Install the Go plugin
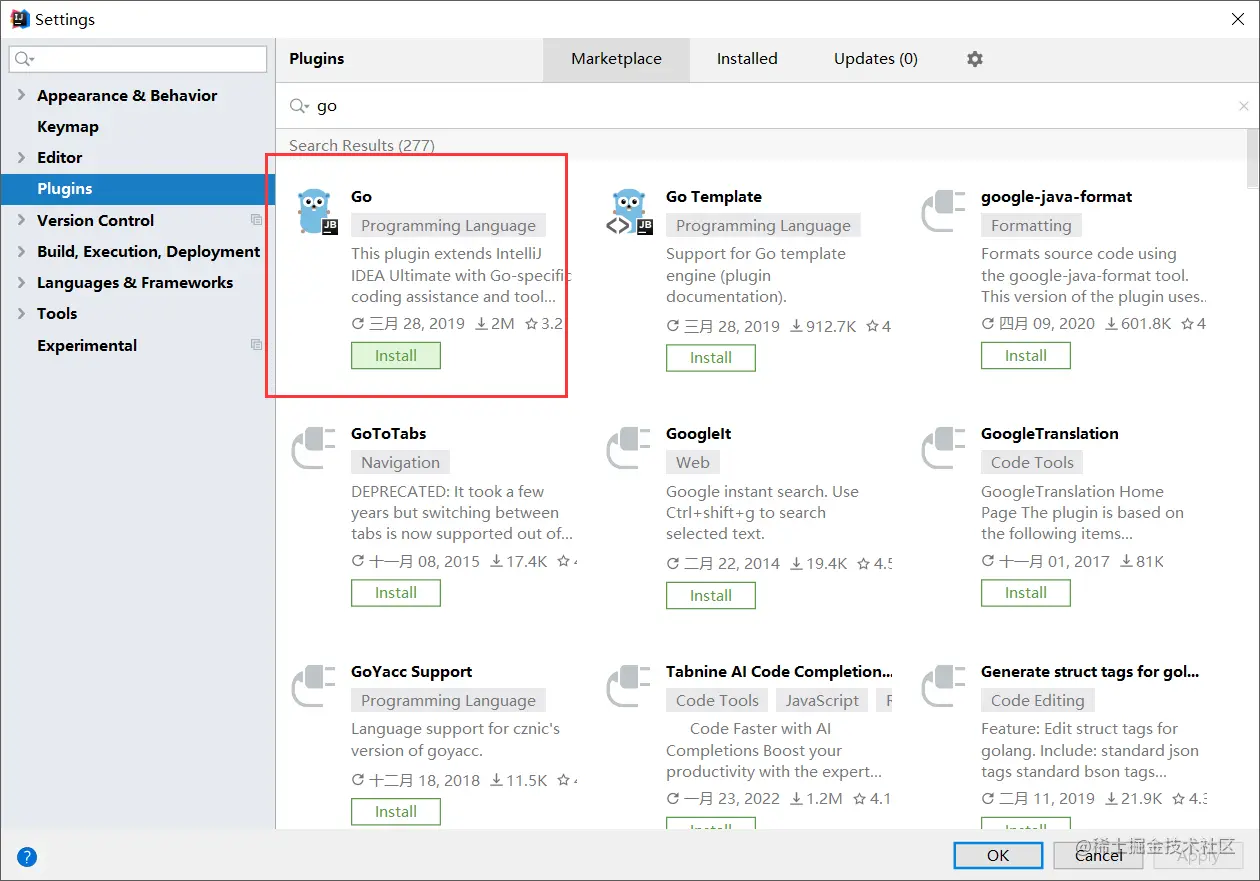Image resolution: width=1260 pixels, height=881 pixels. click(396, 356)
